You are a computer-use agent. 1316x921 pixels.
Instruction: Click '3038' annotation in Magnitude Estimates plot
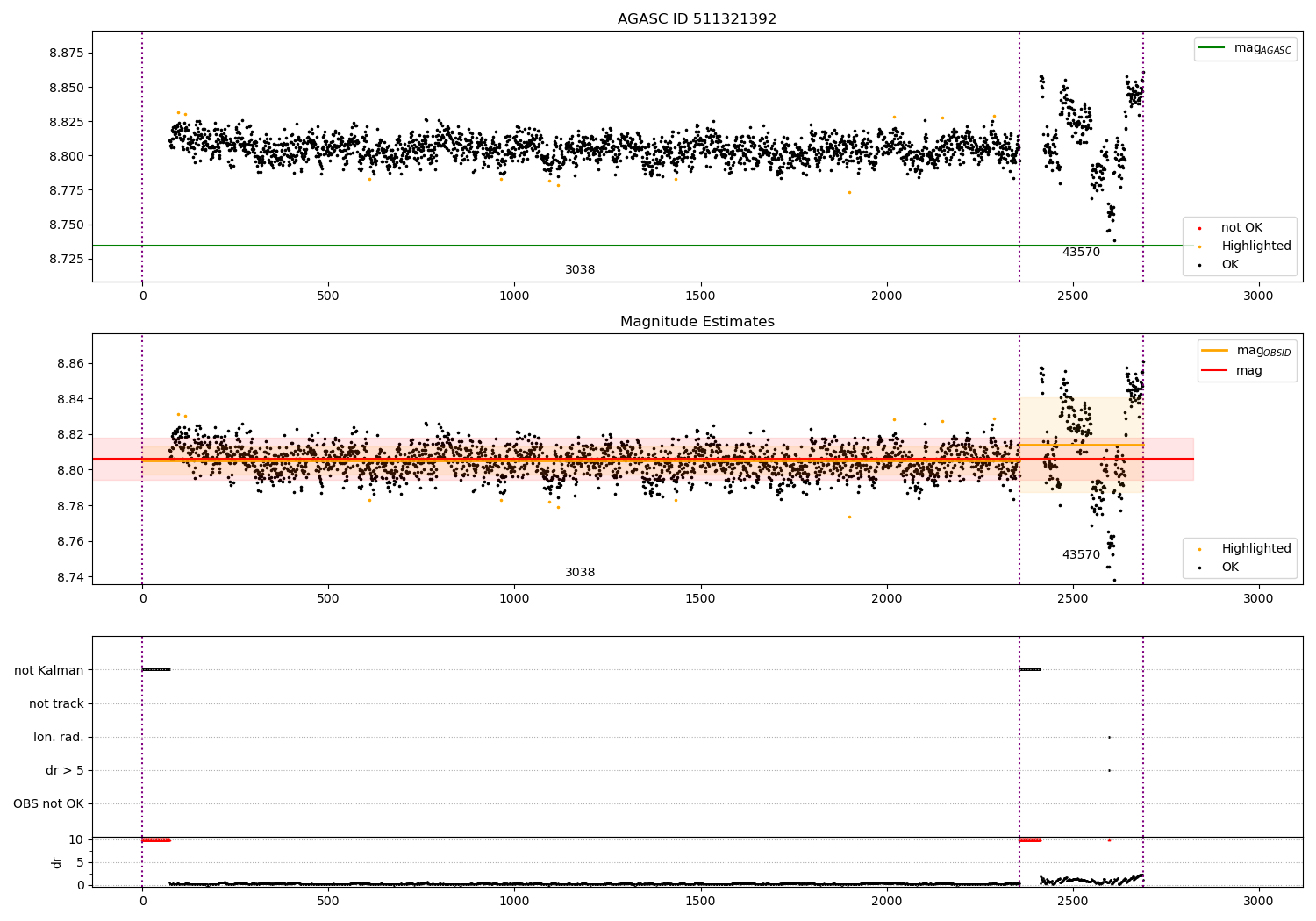[580, 572]
